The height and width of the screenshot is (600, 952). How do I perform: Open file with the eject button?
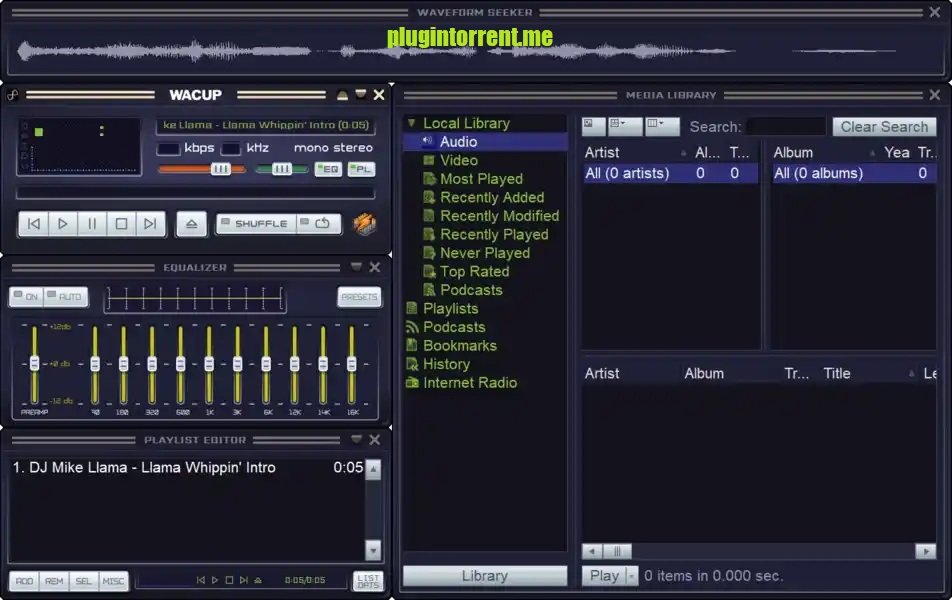tap(191, 224)
